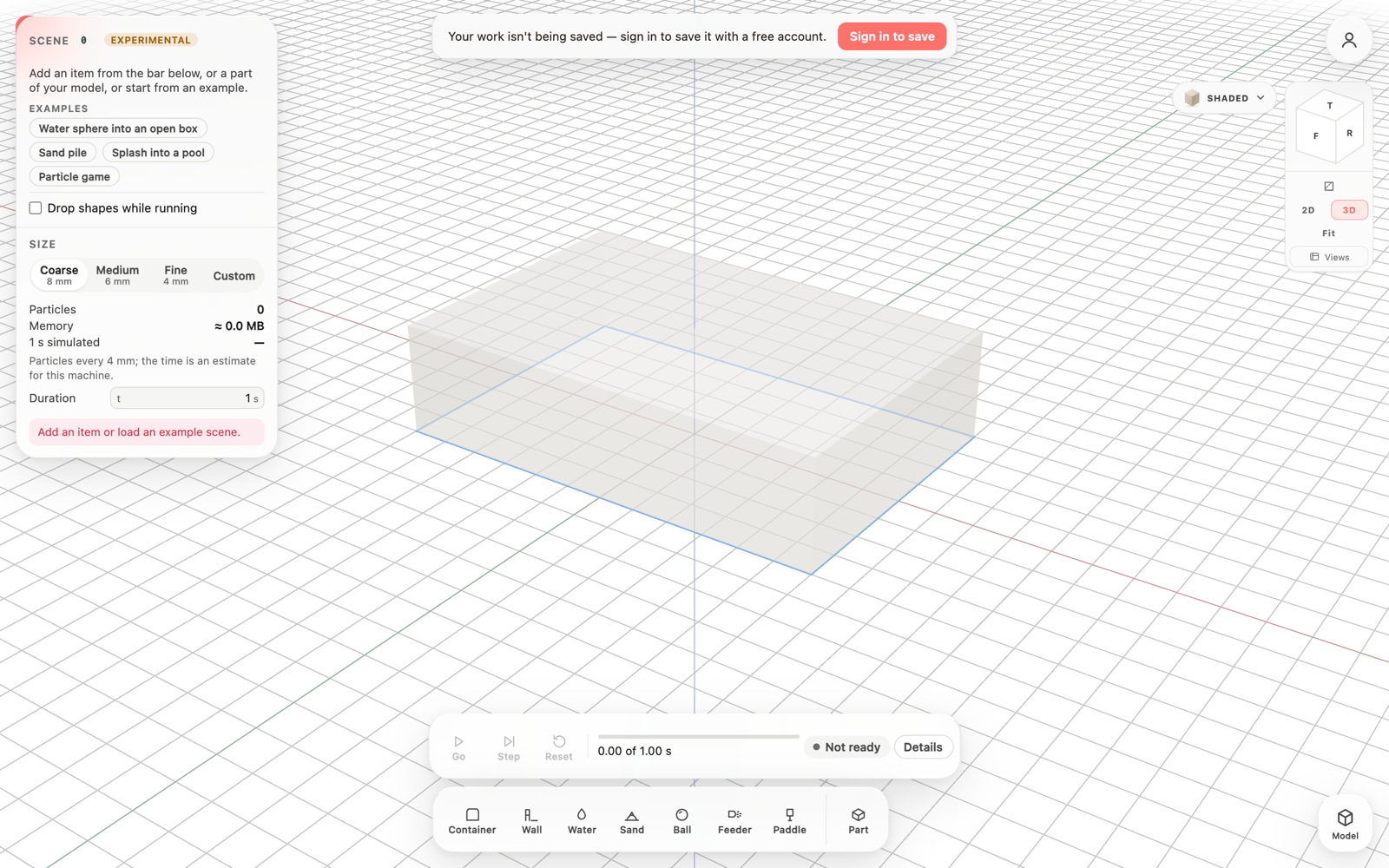Screen dimensions: 1389x868
Task: Load Water sphere into an open box example
Action: 118,128
